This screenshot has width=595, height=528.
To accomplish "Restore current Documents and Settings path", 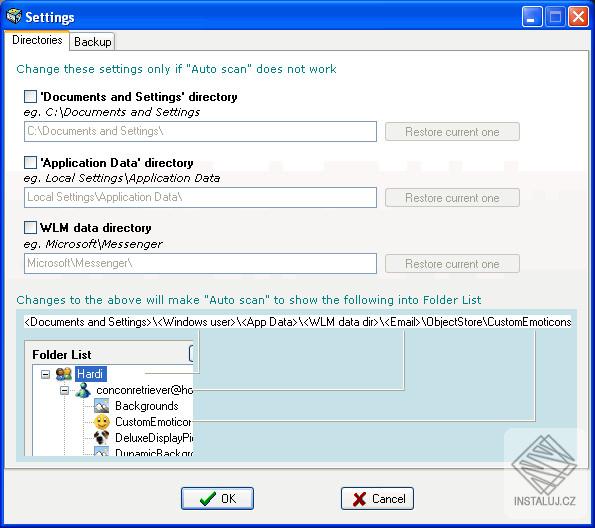I will tap(452, 132).
